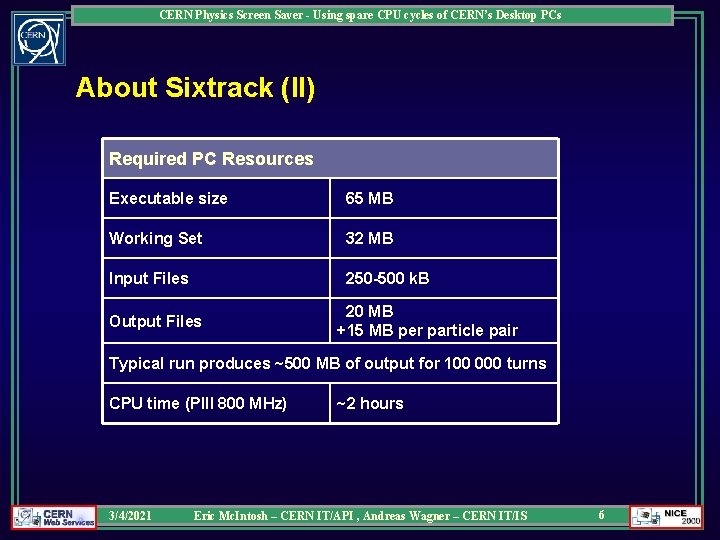720x540 pixels.
Task: Click the CERN logo in top-left corner
Action: tap(39, 39)
